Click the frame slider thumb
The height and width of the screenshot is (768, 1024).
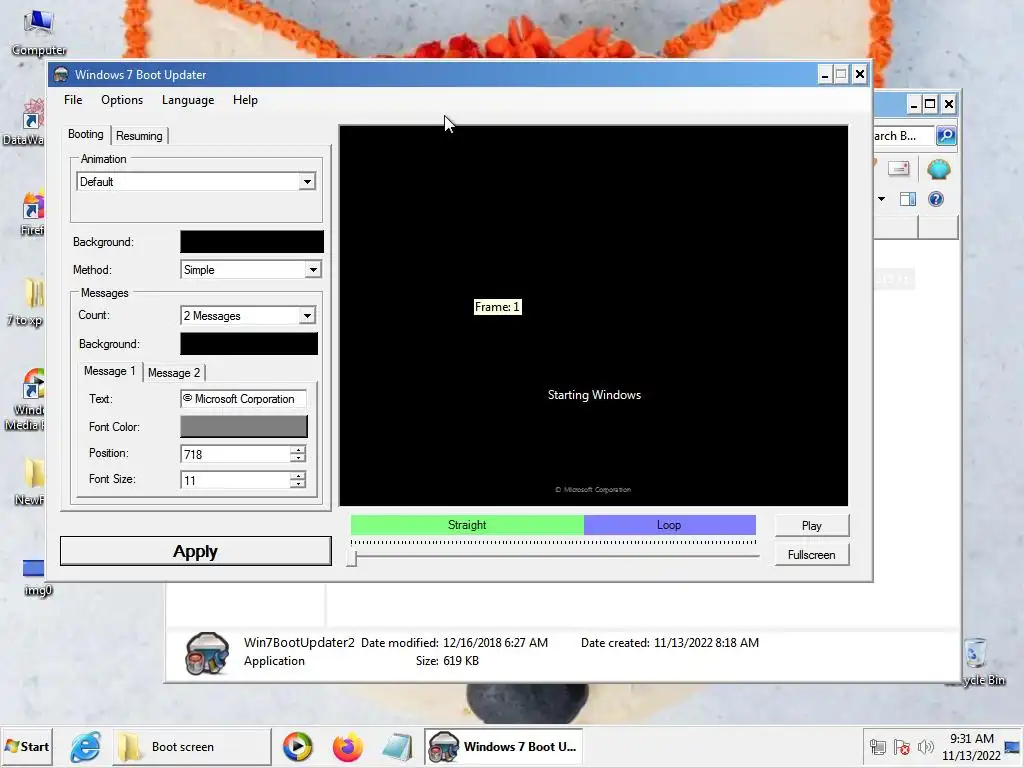[352, 558]
